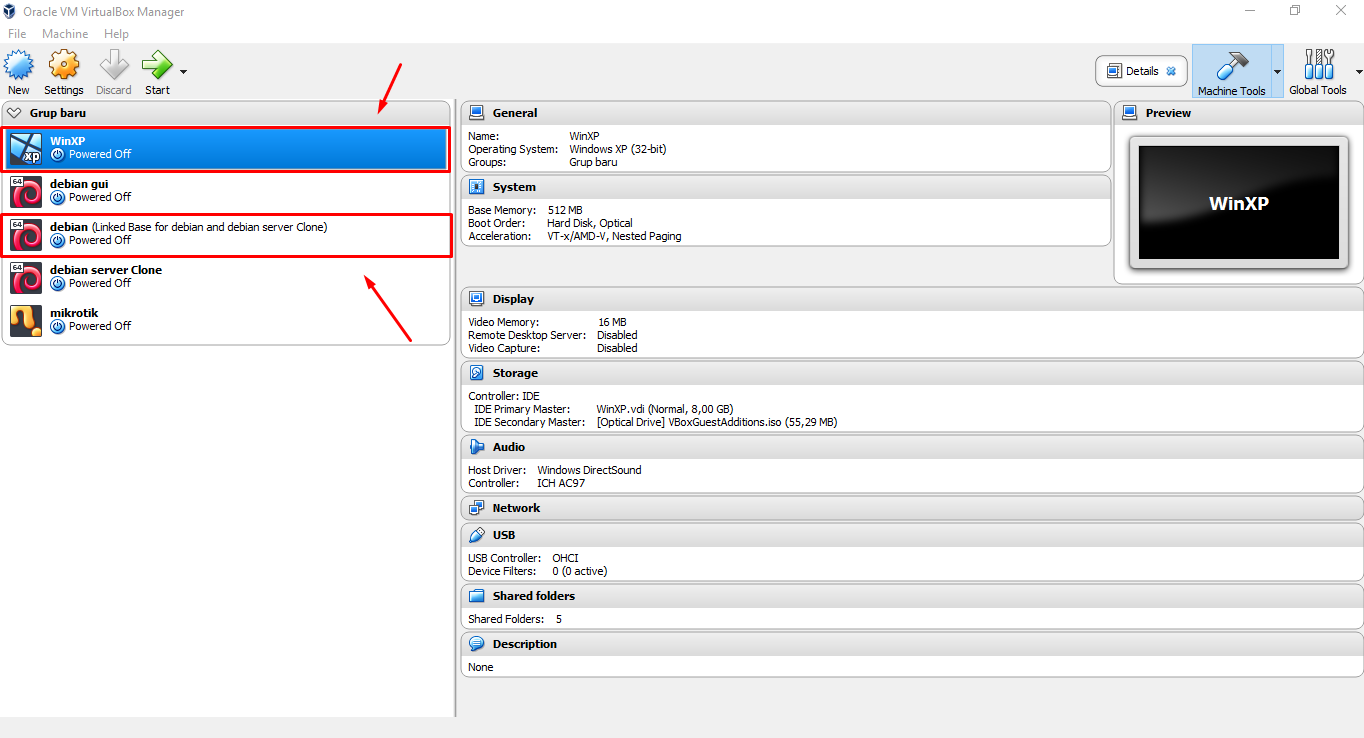Click the VirtualBox title bar app icon
The width and height of the screenshot is (1364, 738).
10,11
